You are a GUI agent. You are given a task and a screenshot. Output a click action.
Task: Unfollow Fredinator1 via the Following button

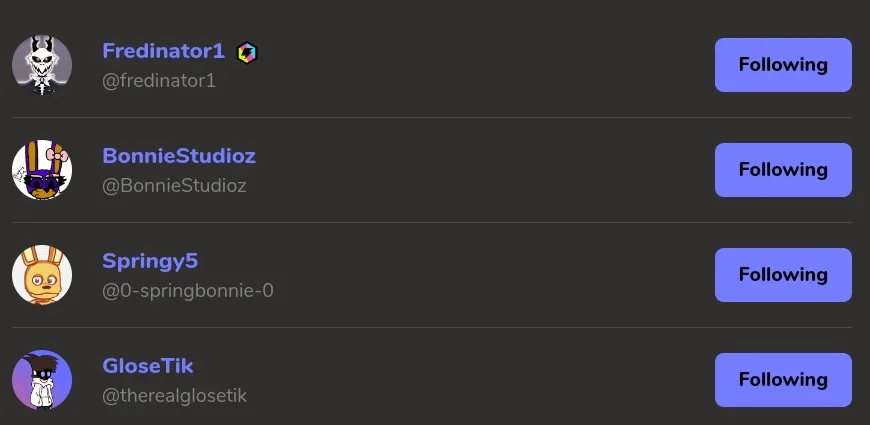coord(783,65)
